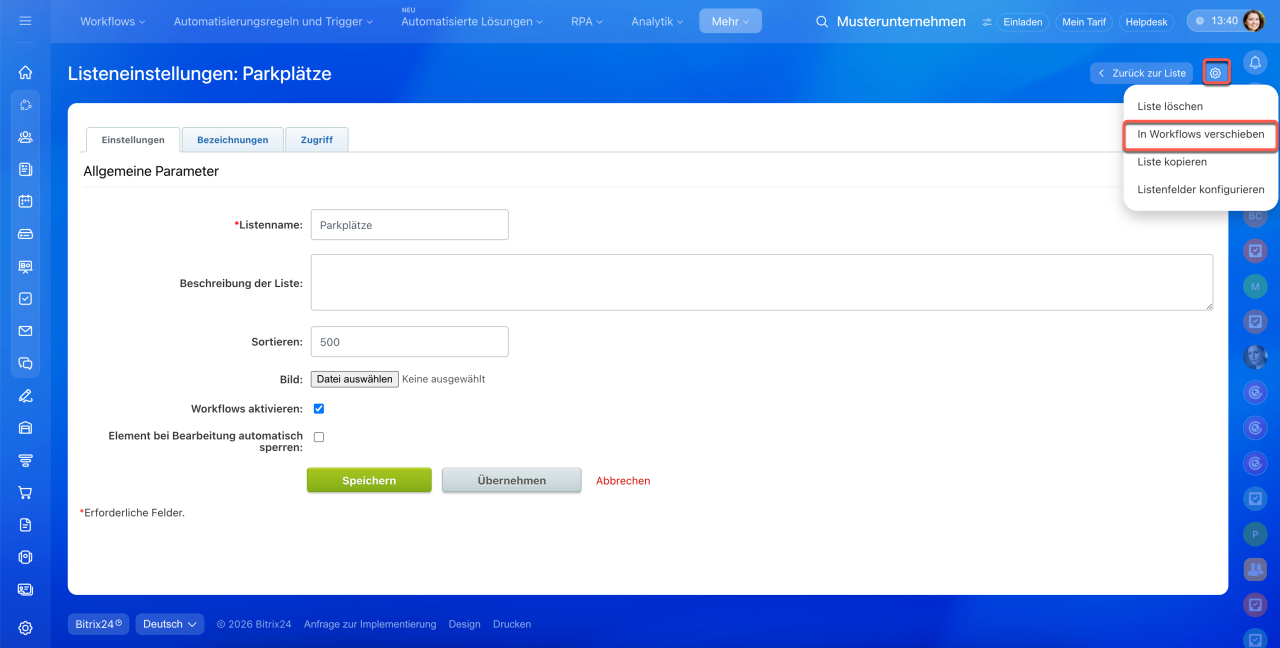Open the Bitrix24 footer button

pyautogui.click(x=98, y=624)
